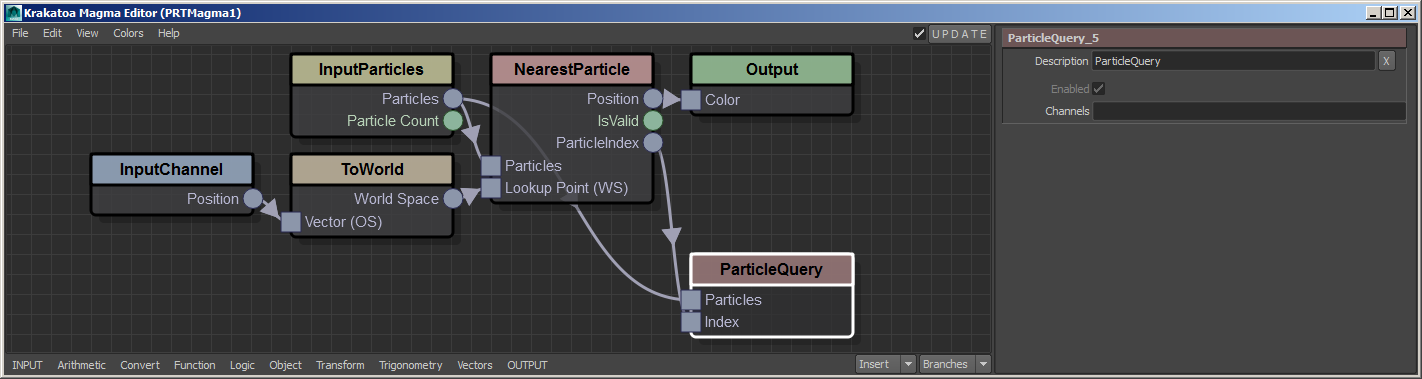Click the IsValid output socket
1422x379 pixels.
coord(652,121)
